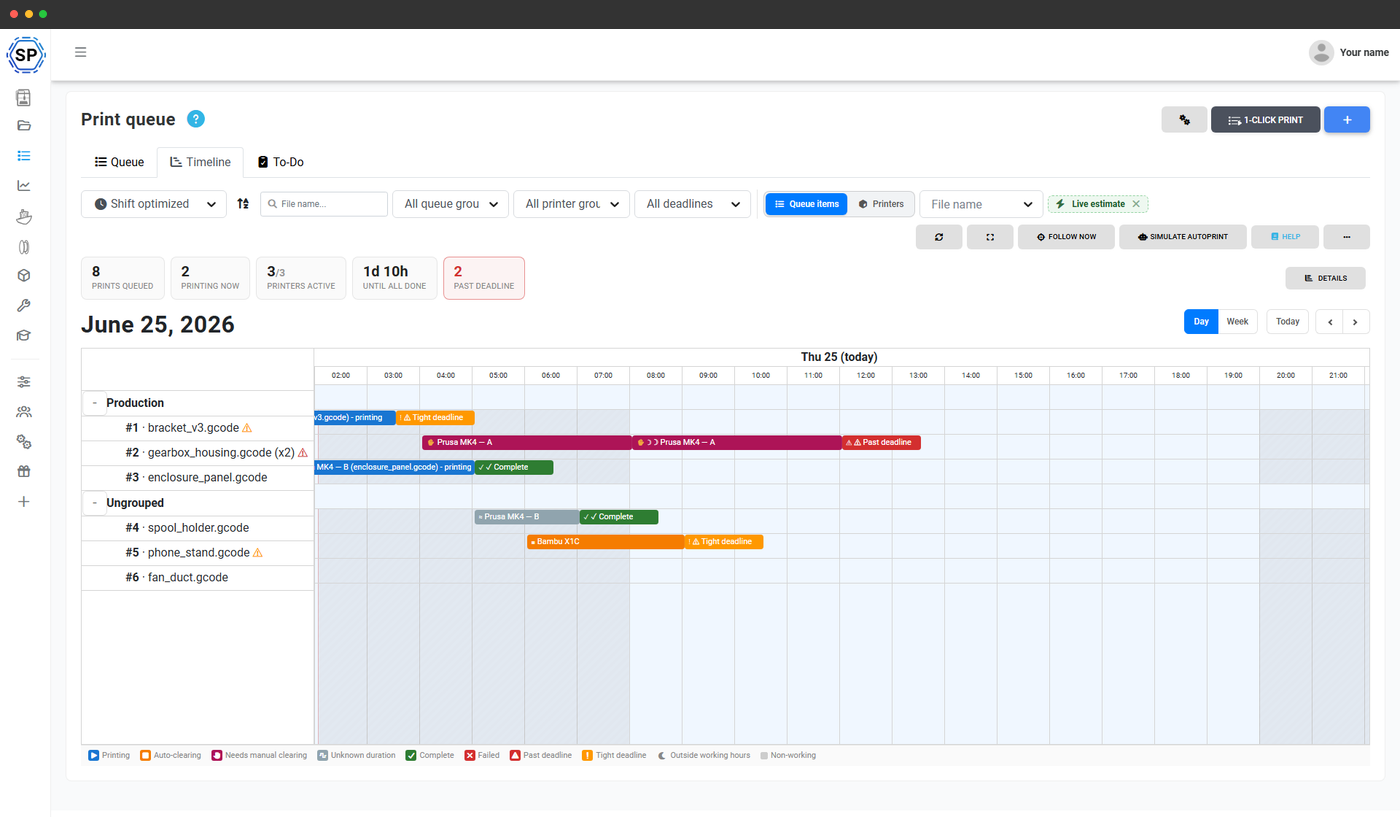1400x817 pixels.
Task: Click the red Past deadline timeline bar
Action: click(x=882, y=442)
